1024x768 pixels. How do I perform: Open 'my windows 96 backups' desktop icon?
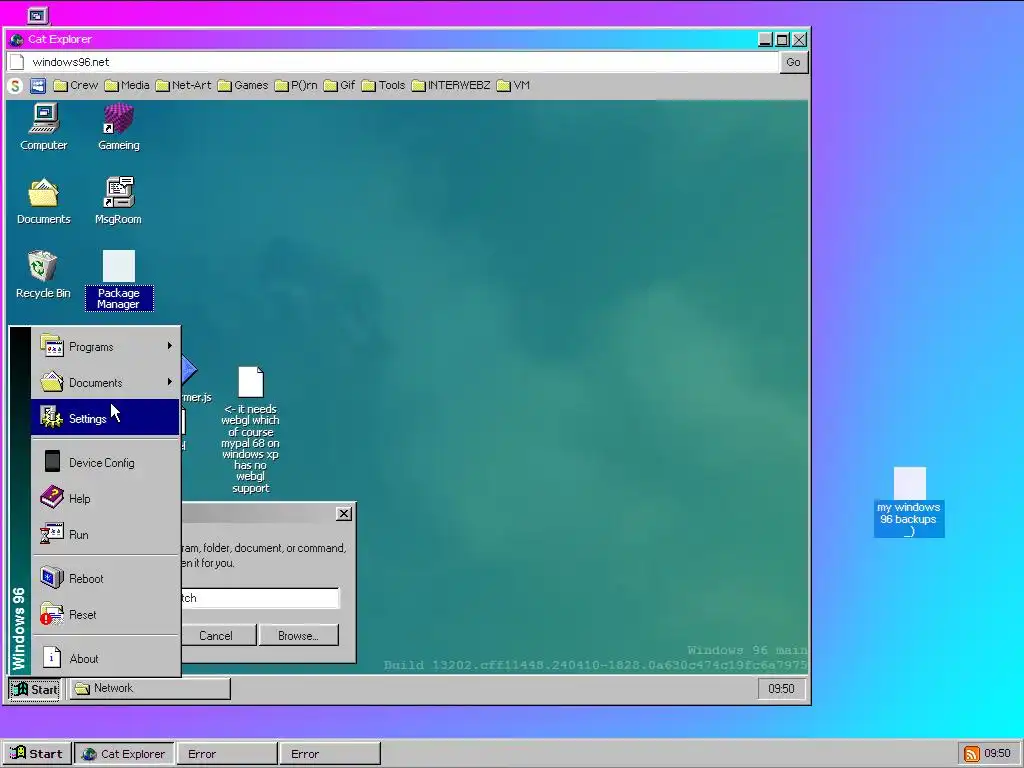pyautogui.click(x=909, y=502)
